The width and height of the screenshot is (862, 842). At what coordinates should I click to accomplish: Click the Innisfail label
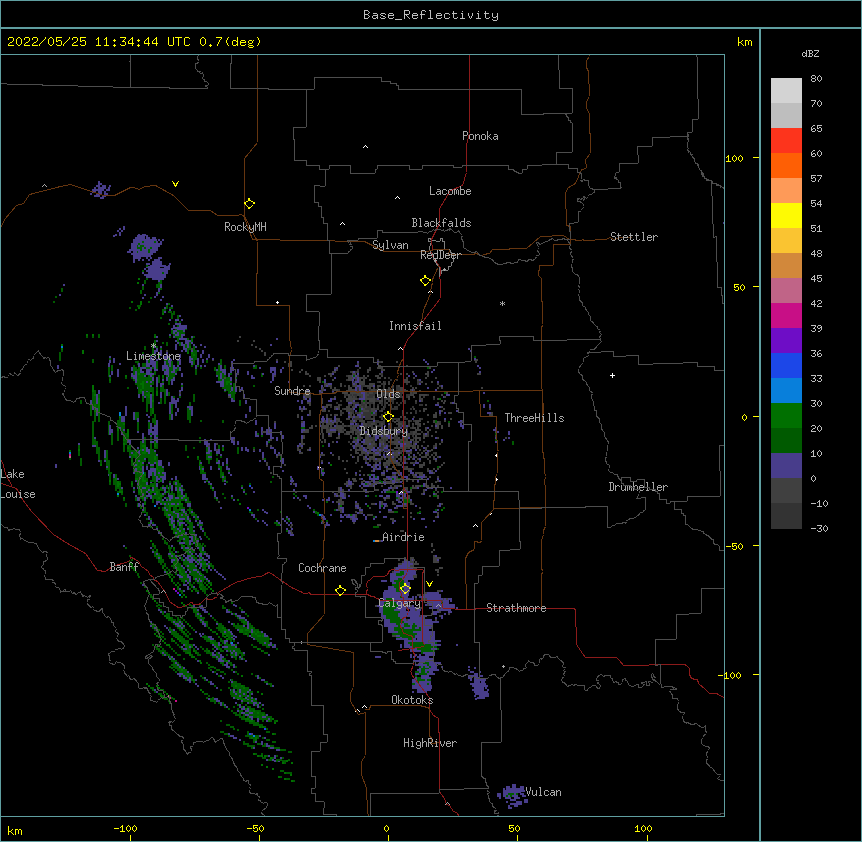coord(415,326)
